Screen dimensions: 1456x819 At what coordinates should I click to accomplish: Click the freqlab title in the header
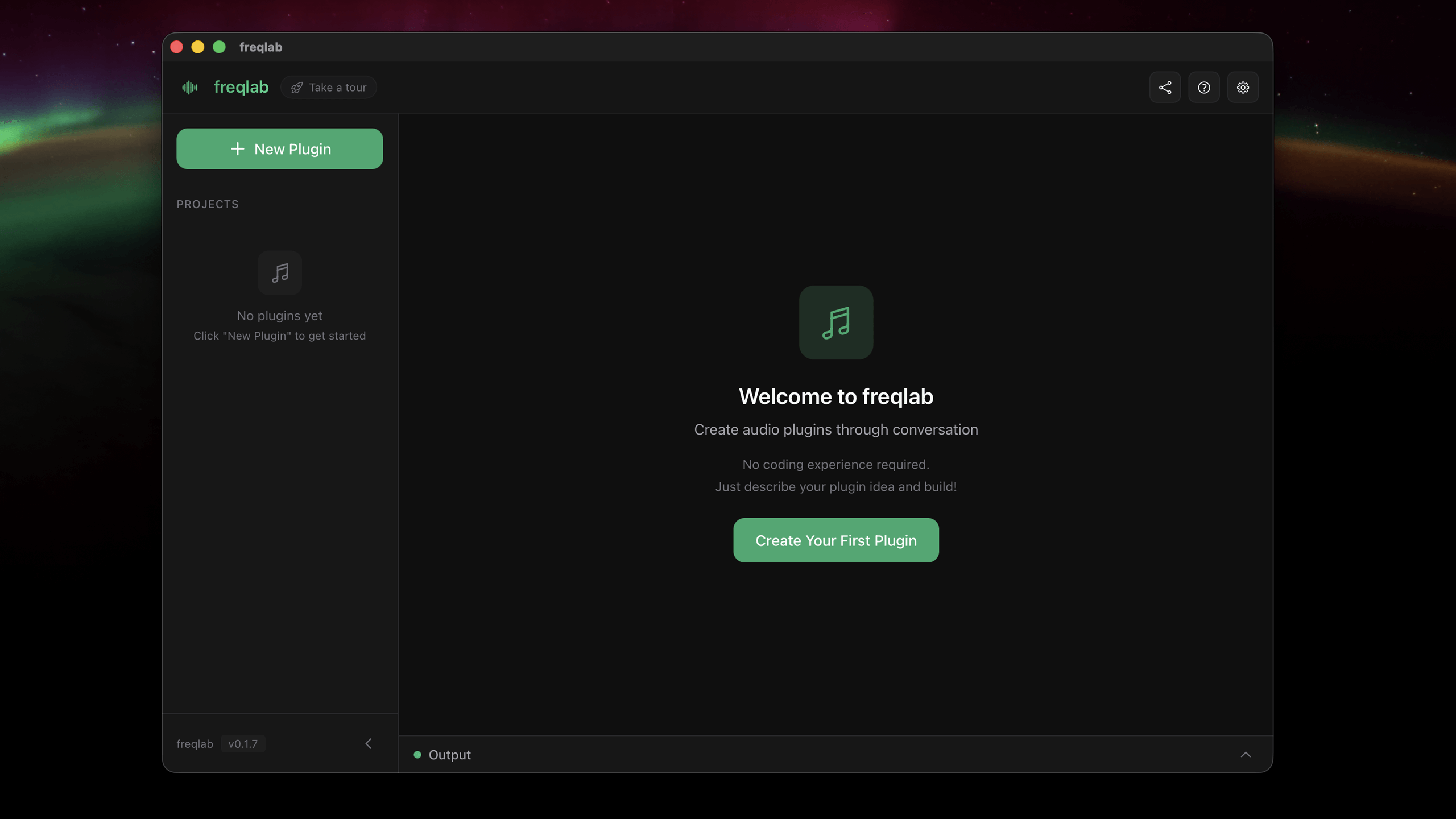coord(241,87)
